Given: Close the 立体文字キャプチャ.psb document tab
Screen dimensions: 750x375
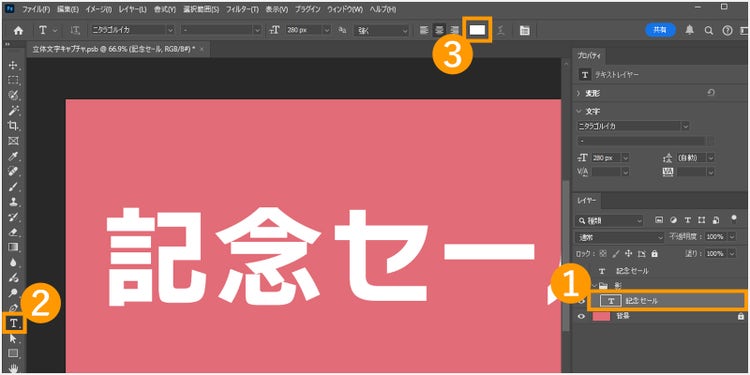Looking at the screenshot, I should pyautogui.click(x=202, y=50).
